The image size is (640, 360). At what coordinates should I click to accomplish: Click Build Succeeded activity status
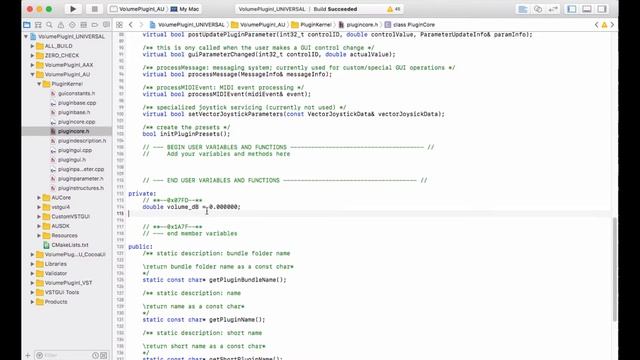pos(335,9)
